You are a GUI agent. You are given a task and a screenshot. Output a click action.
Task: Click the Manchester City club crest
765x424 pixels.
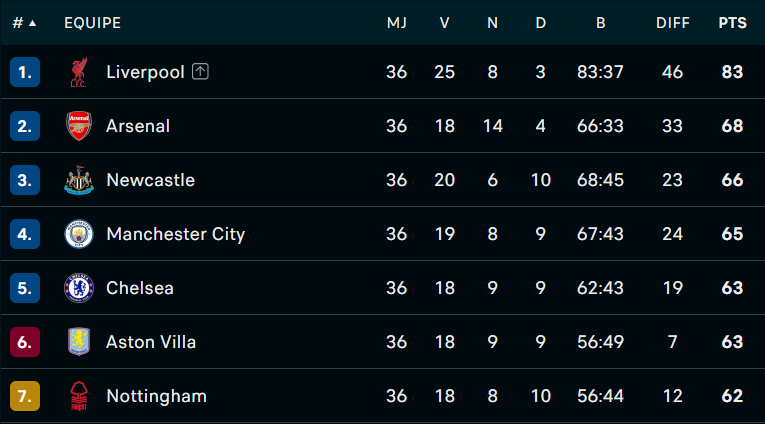coord(79,234)
